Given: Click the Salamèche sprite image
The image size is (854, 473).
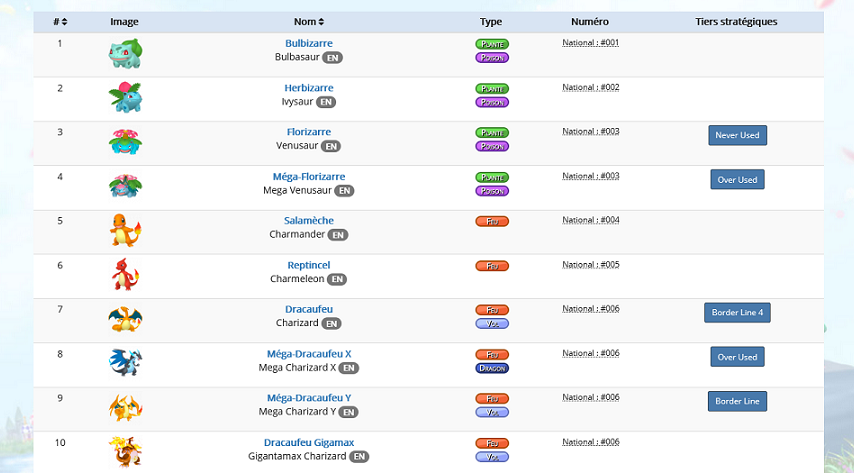Looking at the screenshot, I should click(x=125, y=231).
